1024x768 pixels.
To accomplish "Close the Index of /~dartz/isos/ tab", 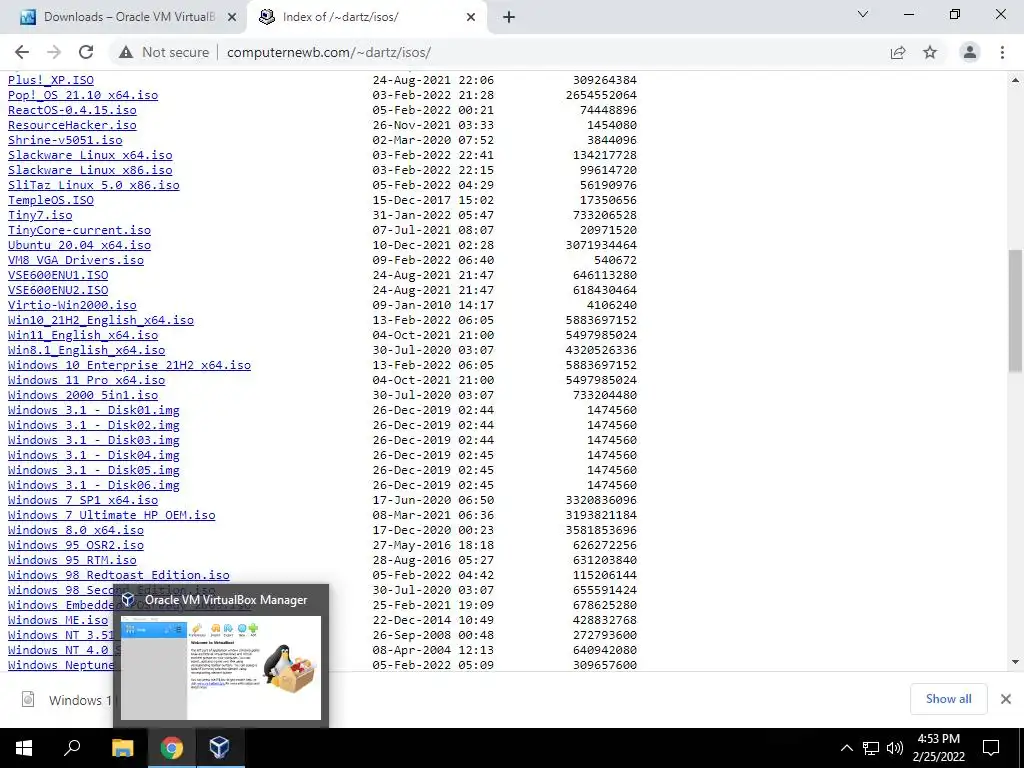I will [471, 18].
